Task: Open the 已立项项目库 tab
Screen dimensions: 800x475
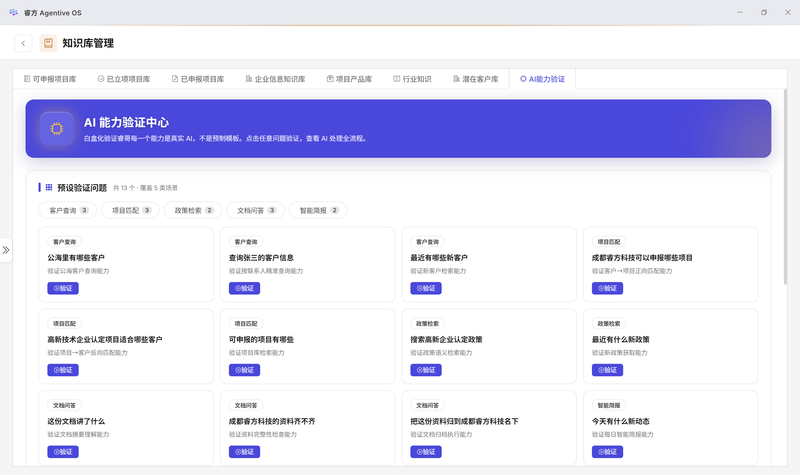Action: click(x=124, y=79)
